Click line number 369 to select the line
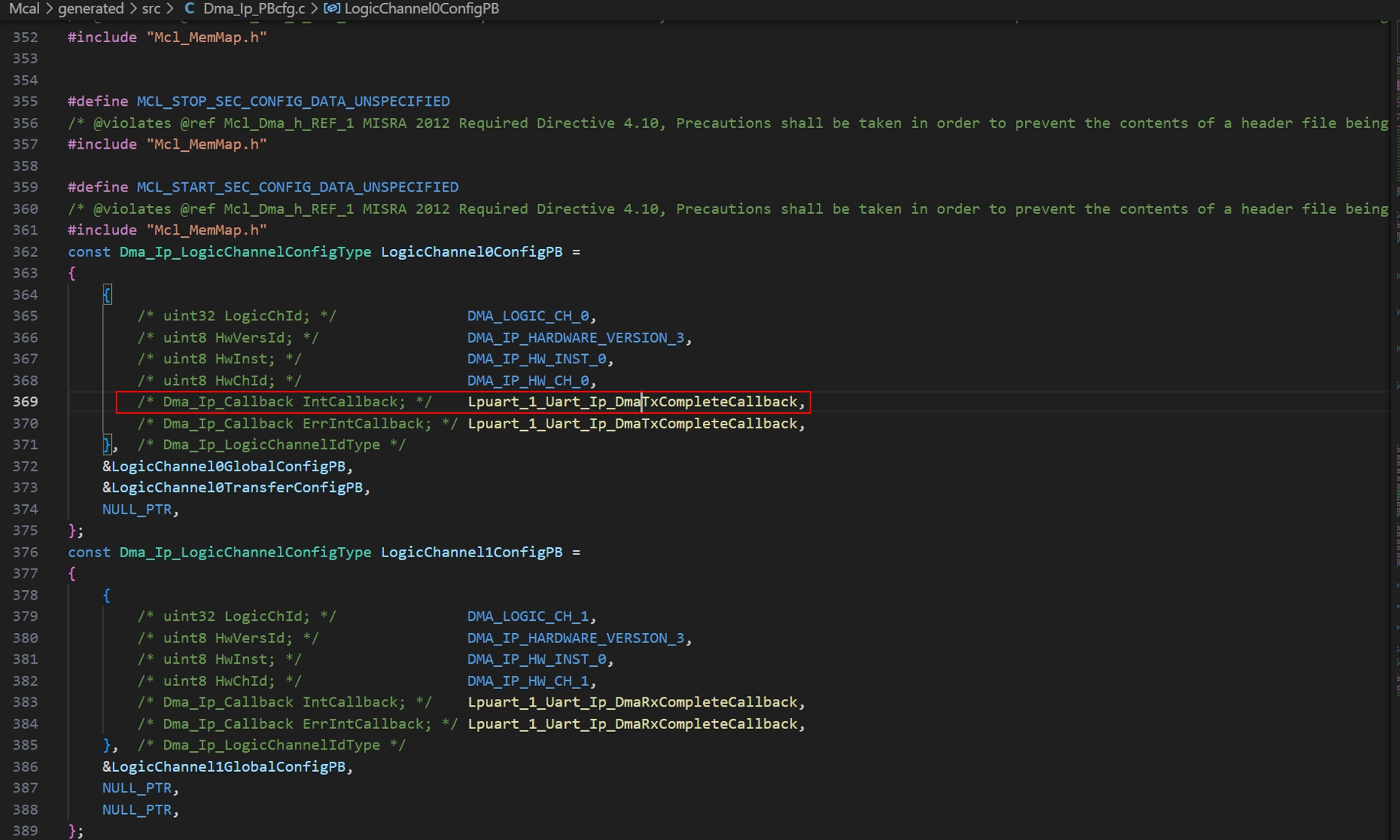1400x840 pixels. (x=25, y=401)
